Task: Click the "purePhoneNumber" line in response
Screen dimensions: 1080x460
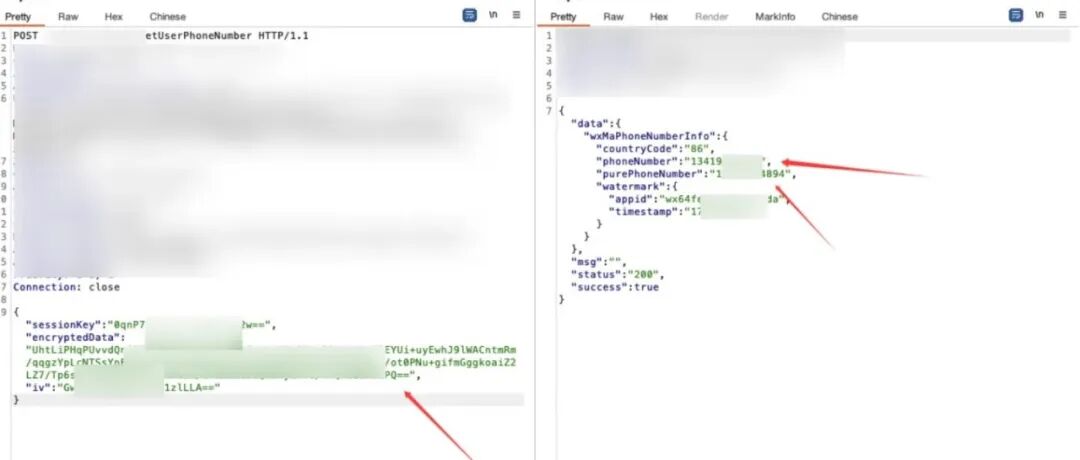Action: pos(696,174)
